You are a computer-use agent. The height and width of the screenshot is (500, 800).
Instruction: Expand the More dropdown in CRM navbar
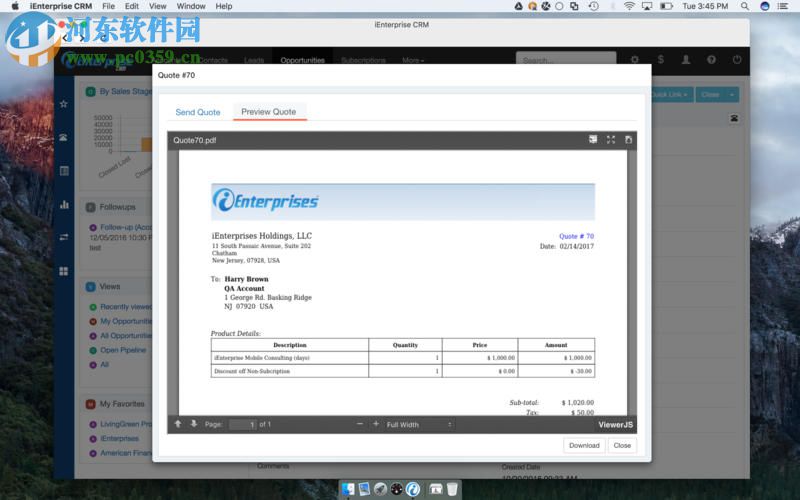click(413, 60)
